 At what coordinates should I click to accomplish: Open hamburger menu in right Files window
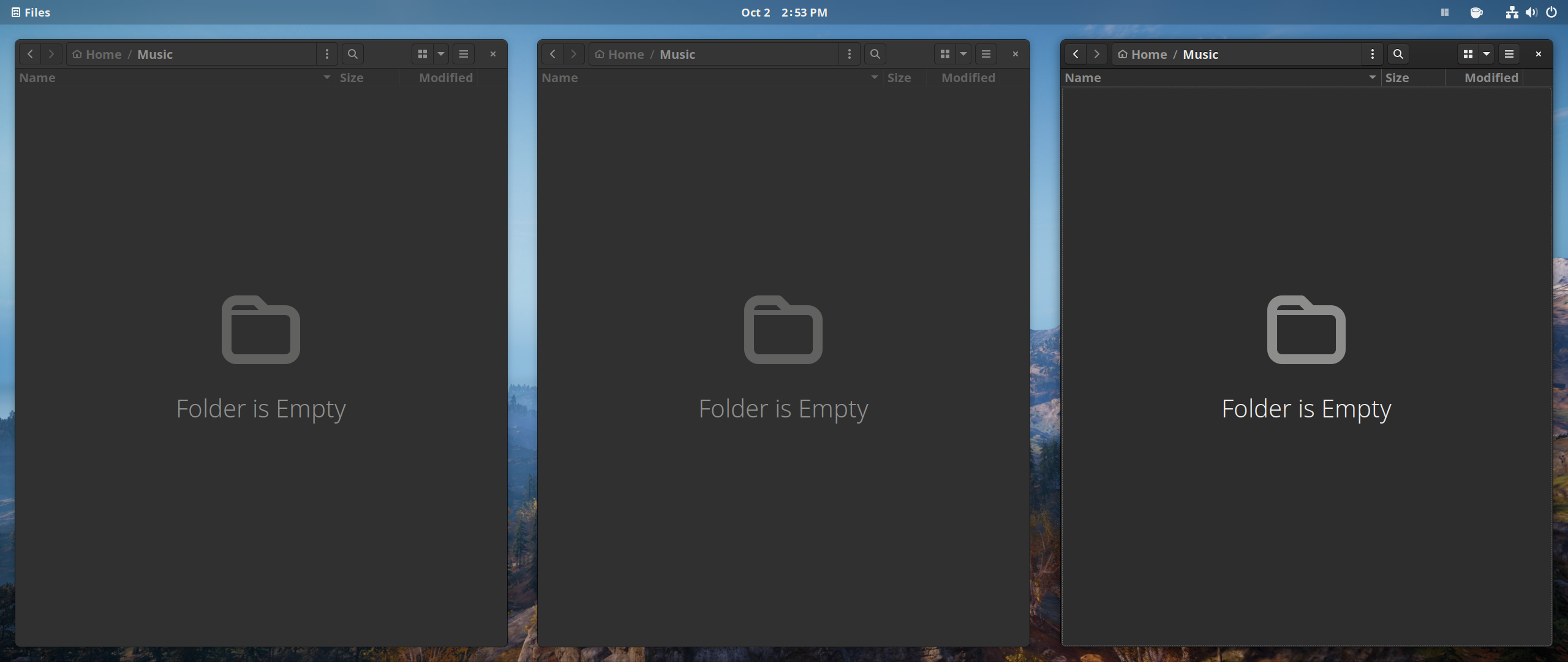[1509, 54]
